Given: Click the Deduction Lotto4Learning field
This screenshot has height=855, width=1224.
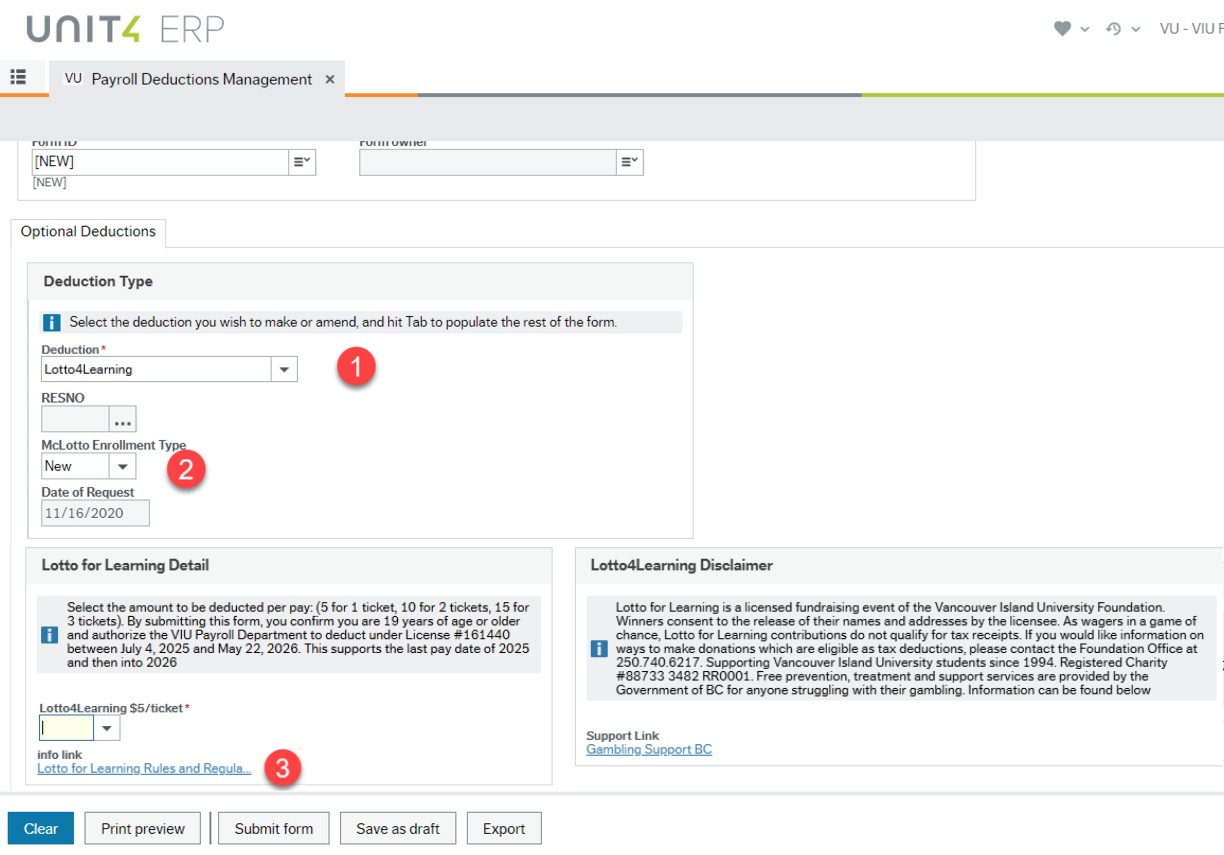Looking at the screenshot, I should (x=156, y=369).
